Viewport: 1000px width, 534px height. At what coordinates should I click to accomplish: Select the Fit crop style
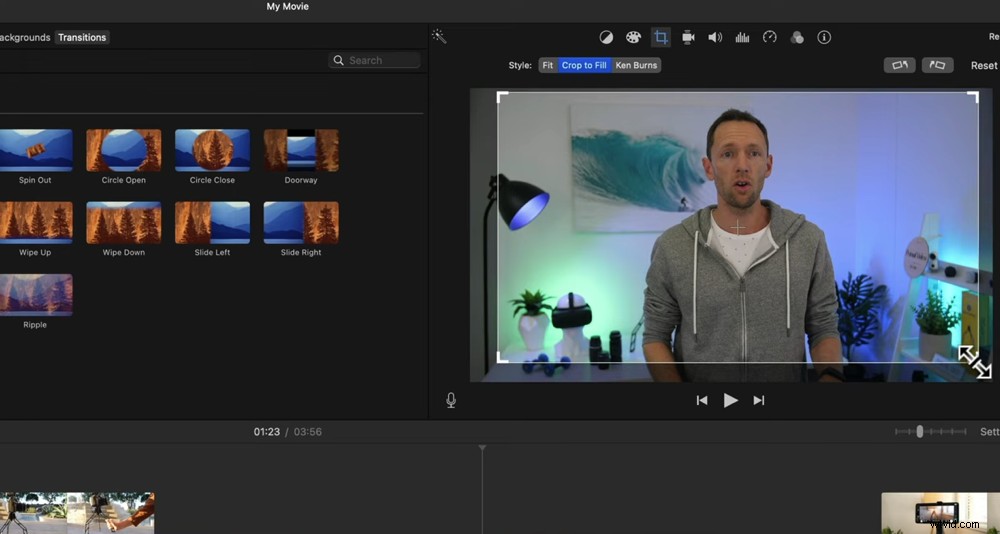click(x=548, y=65)
